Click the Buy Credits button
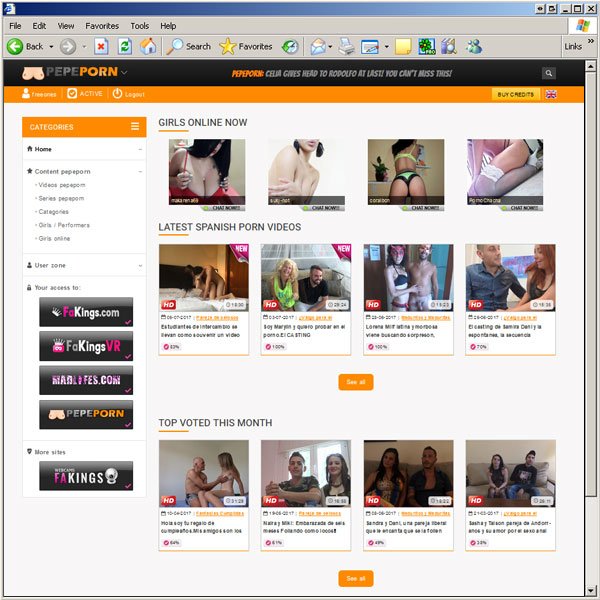This screenshot has width=600, height=600. coord(516,94)
